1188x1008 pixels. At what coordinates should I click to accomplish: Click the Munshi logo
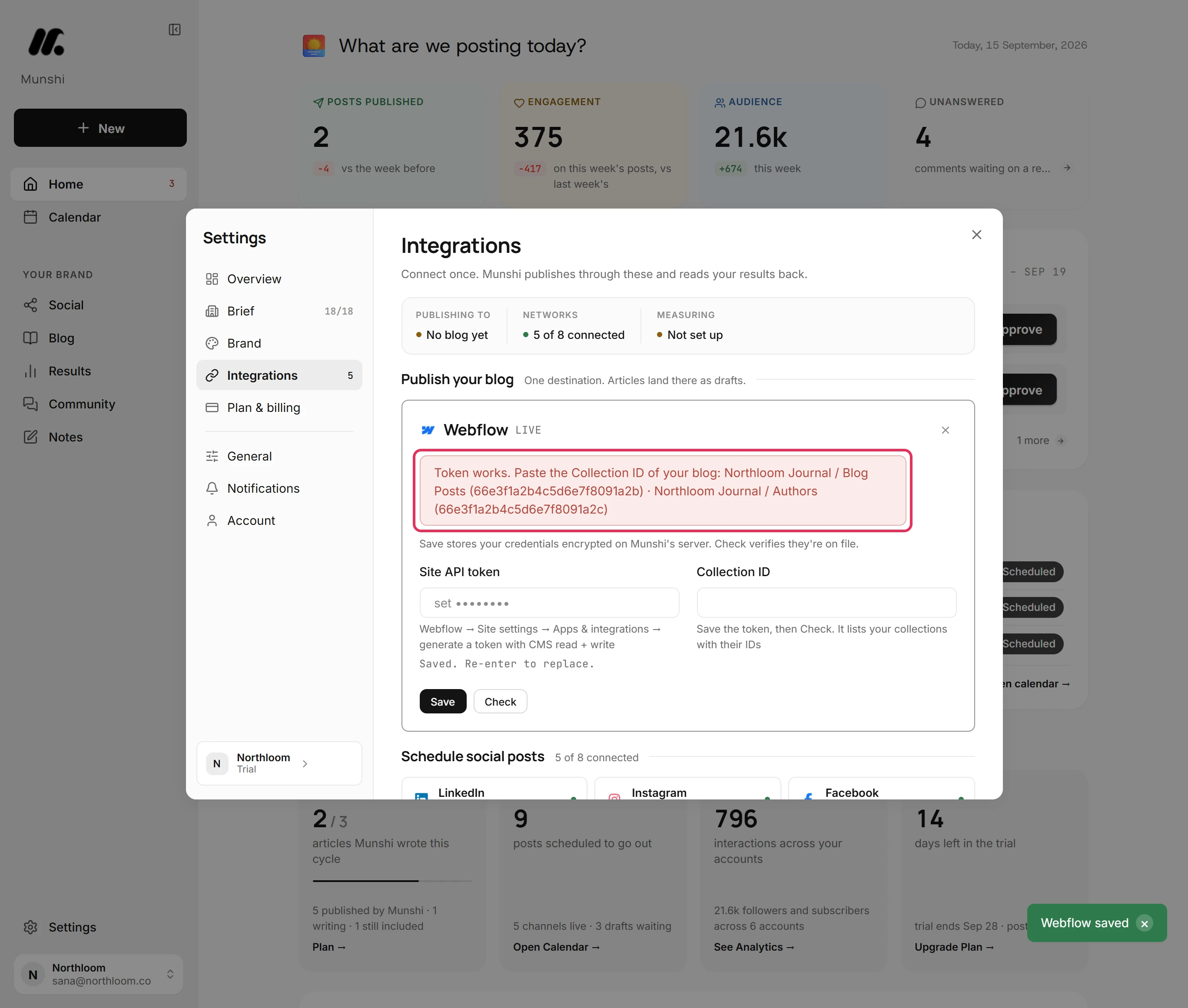46,42
